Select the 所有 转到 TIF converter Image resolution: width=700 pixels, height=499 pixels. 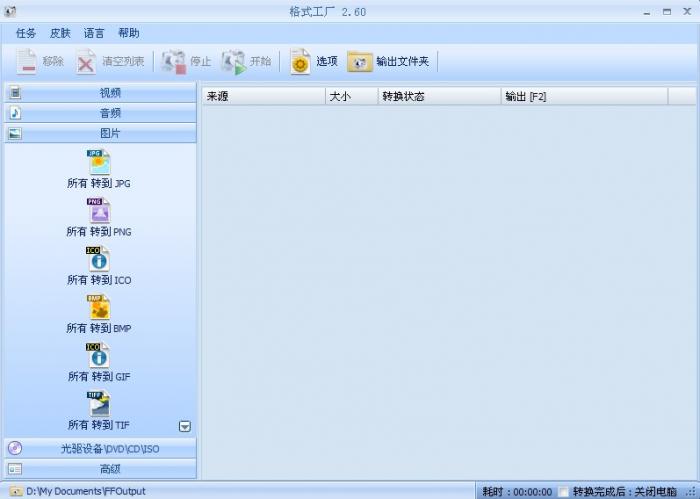(x=98, y=403)
